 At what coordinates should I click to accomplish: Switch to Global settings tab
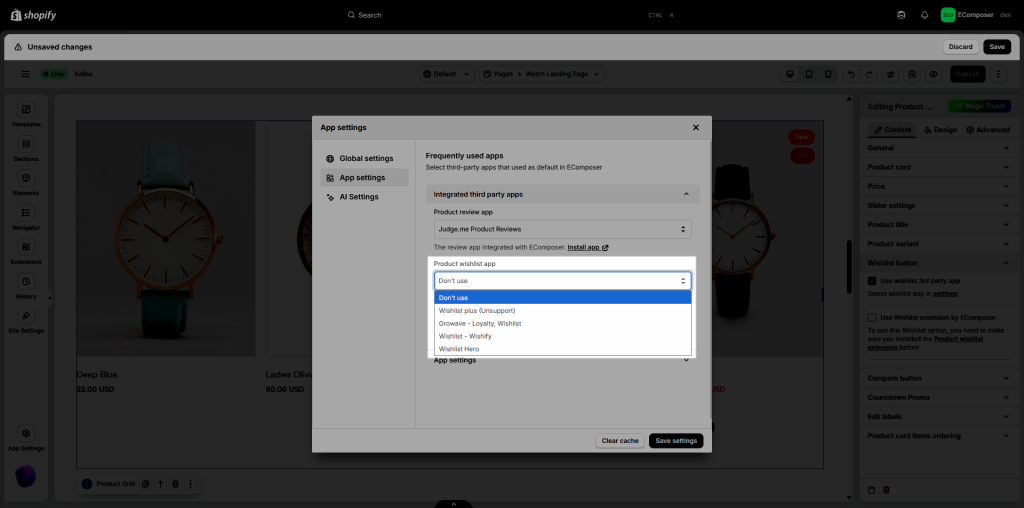365,158
